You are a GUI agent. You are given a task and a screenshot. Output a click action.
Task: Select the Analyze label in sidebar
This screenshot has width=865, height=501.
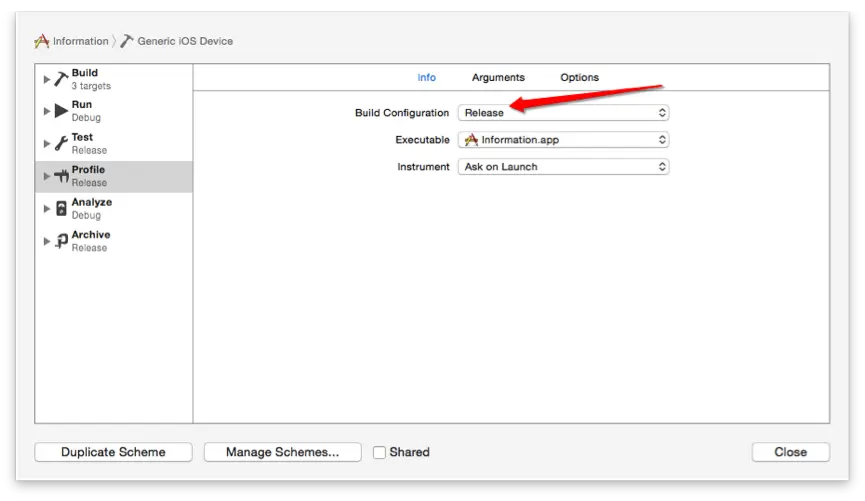92,202
